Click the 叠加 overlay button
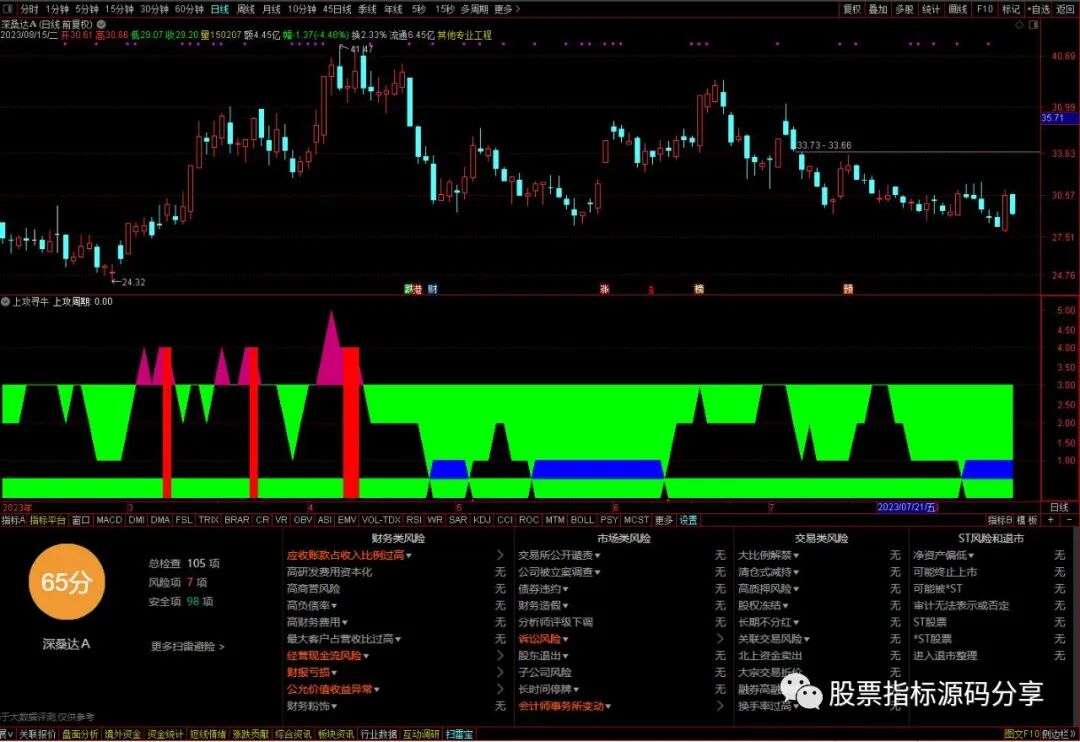Screen dimensions: 1080x742 pyautogui.click(x=878, y=9)
